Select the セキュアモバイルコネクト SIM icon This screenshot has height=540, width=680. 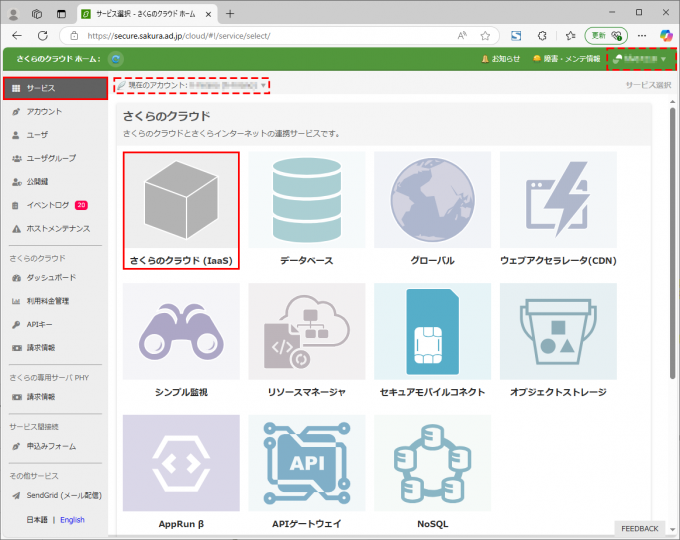click(x=432, y=332)
